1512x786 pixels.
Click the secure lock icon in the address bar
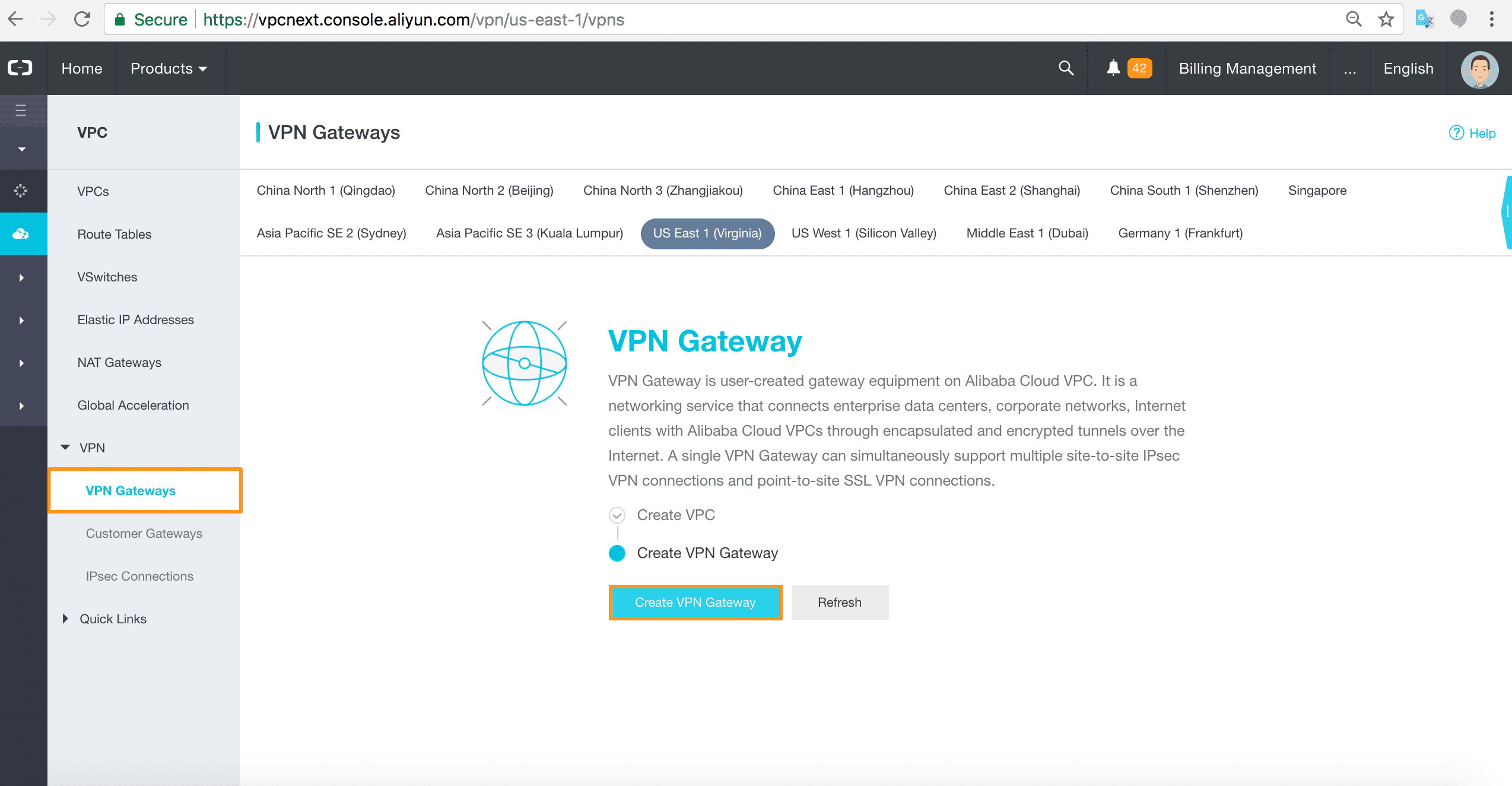click(x=120, y=20)
